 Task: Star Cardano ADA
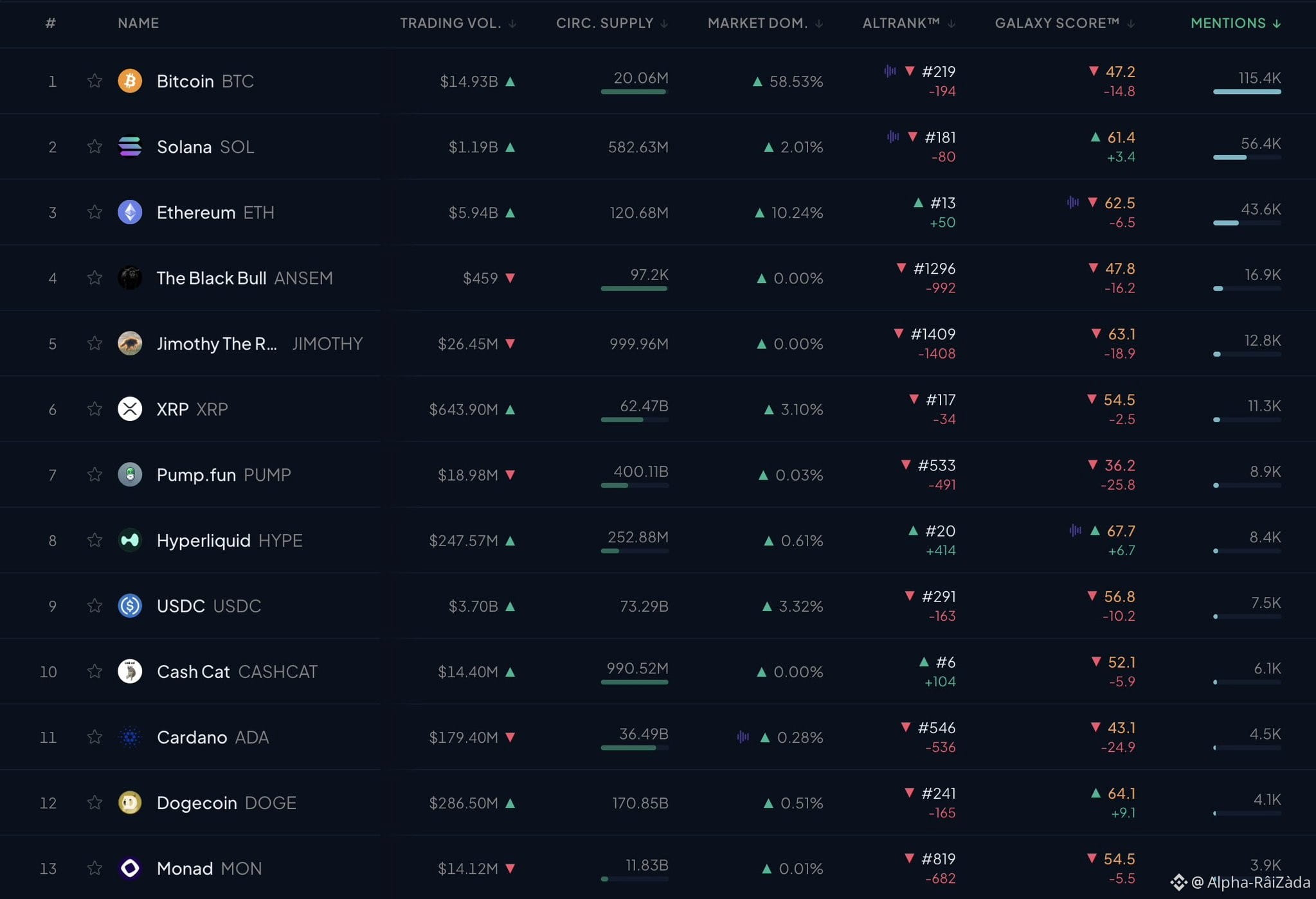[x=95, y=736]
